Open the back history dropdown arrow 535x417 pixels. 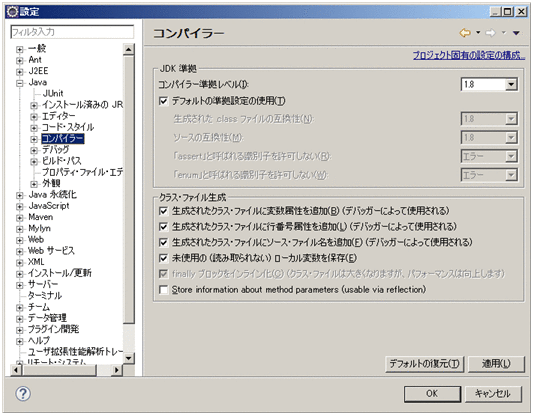point(478,33)
